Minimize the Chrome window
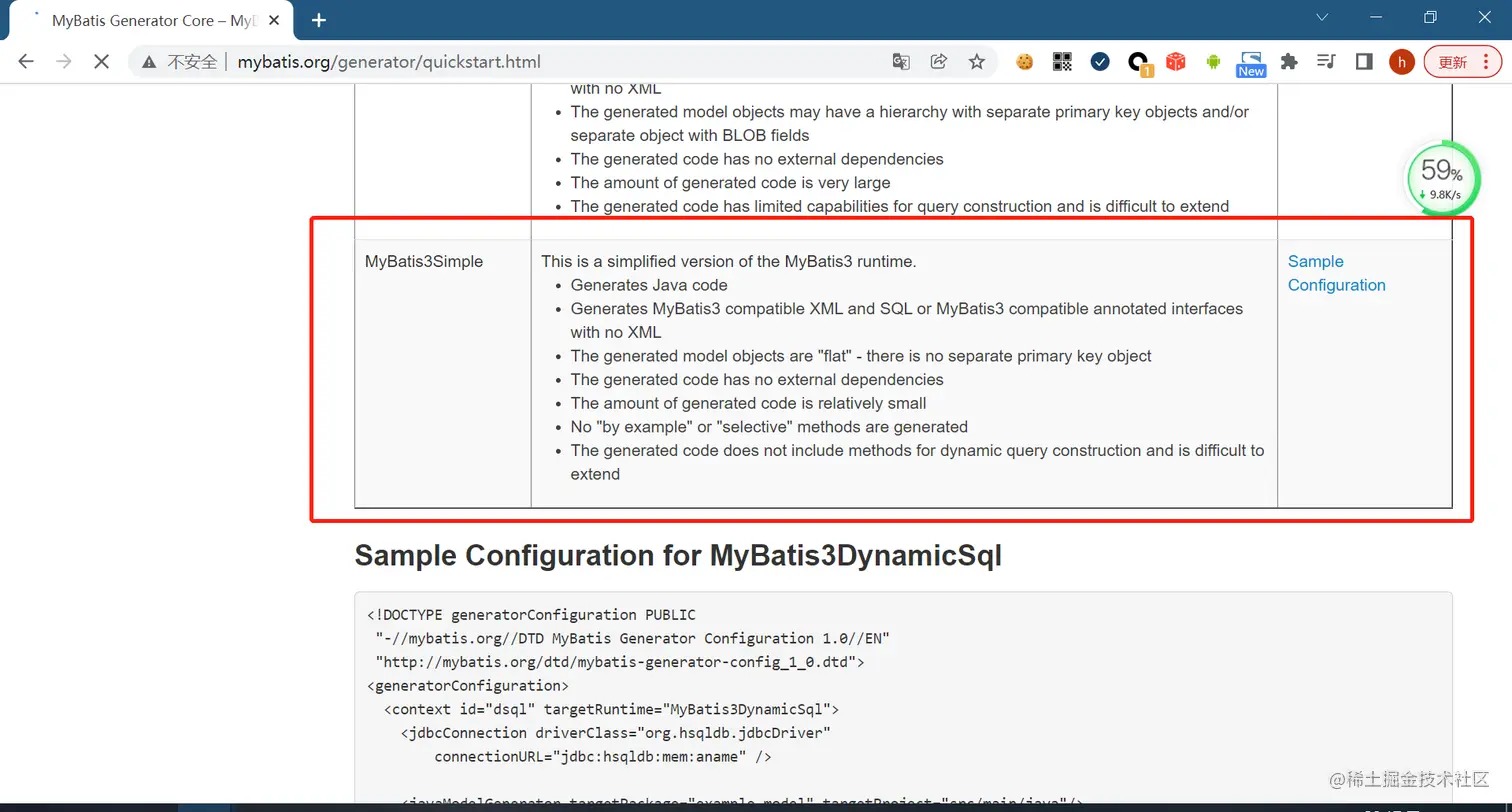Screen dimensions: 1512x812 1376,17
